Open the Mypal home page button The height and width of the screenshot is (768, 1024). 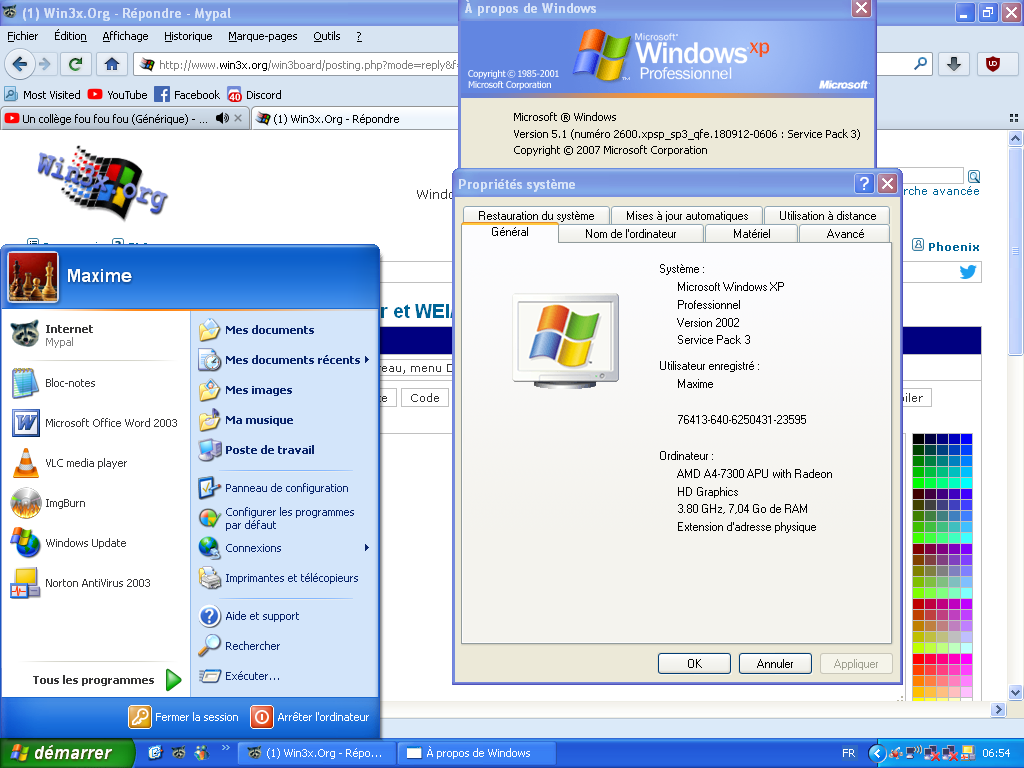click(112, 64)
